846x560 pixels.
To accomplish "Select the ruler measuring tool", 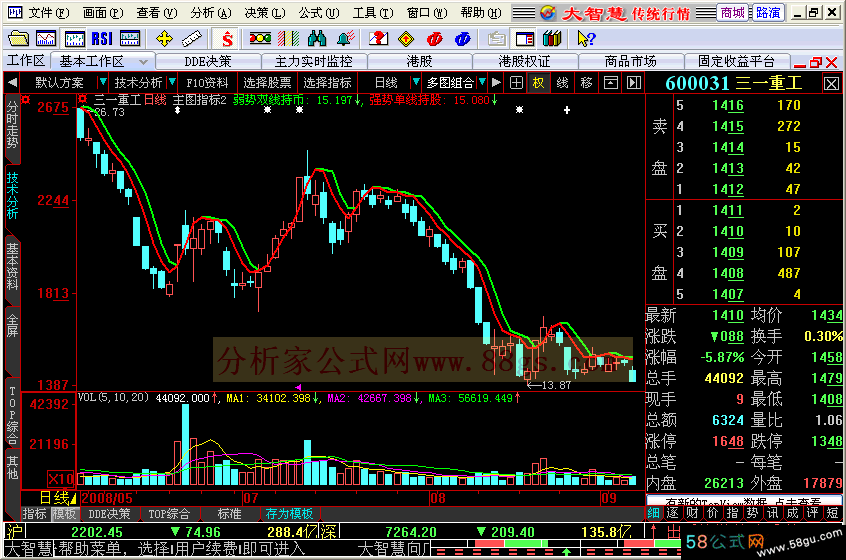I will click(192, 39).
